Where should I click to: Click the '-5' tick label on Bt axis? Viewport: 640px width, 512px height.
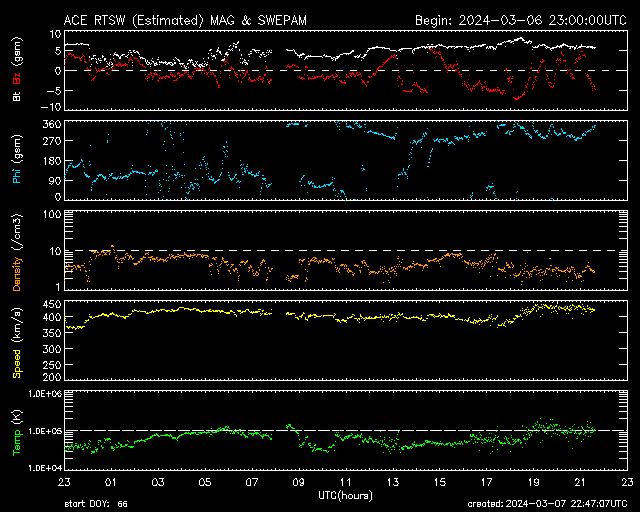point(54,91)
